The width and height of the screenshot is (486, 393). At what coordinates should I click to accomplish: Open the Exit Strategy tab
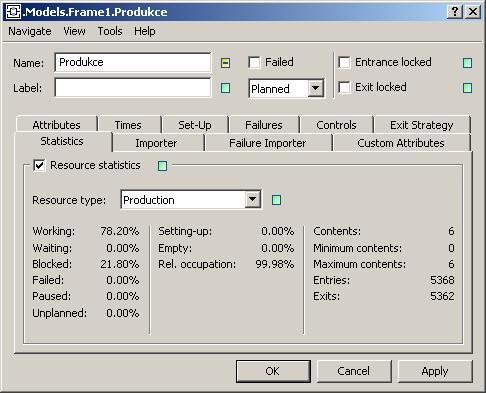(x=422, y=125)
